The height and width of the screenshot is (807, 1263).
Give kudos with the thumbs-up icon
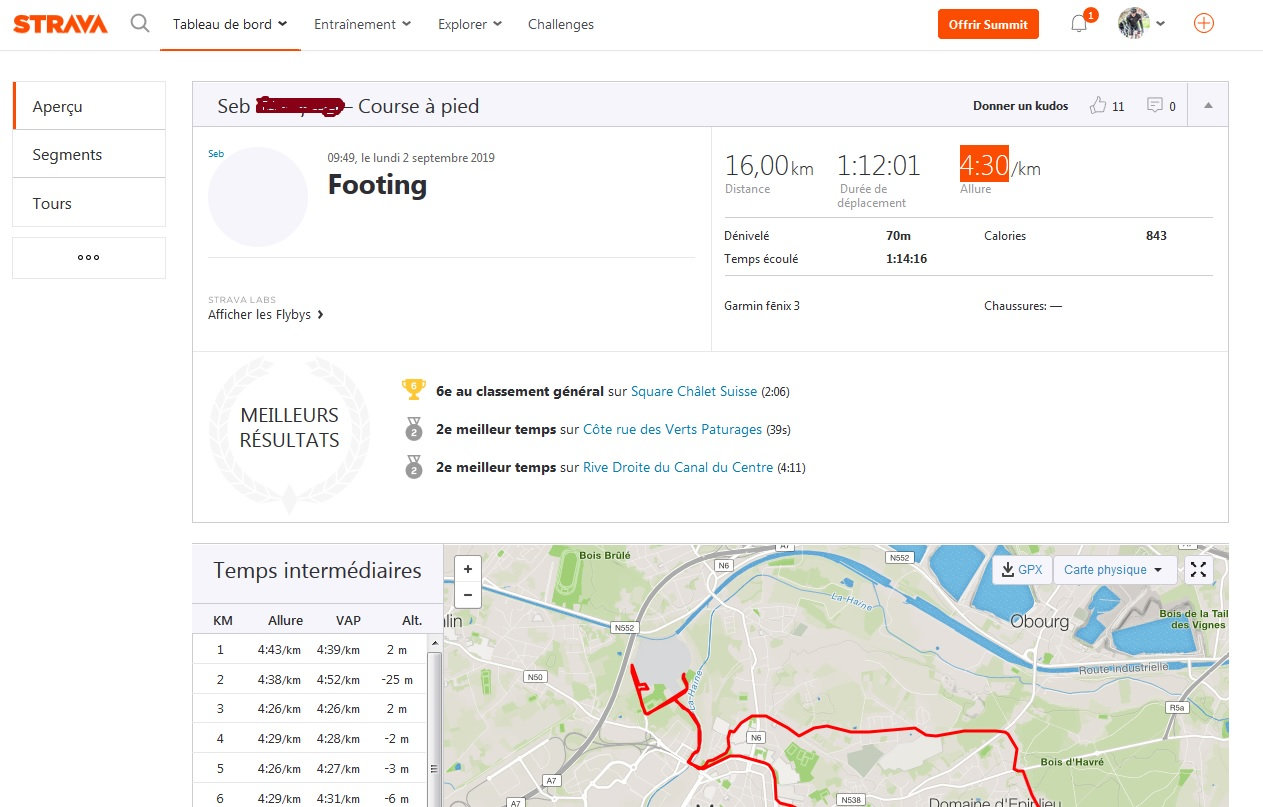[x=1098, y=105]
